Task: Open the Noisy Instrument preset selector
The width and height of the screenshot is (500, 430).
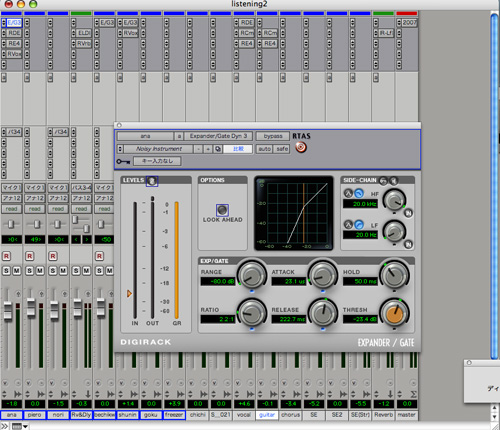Action: click(159, 149)
